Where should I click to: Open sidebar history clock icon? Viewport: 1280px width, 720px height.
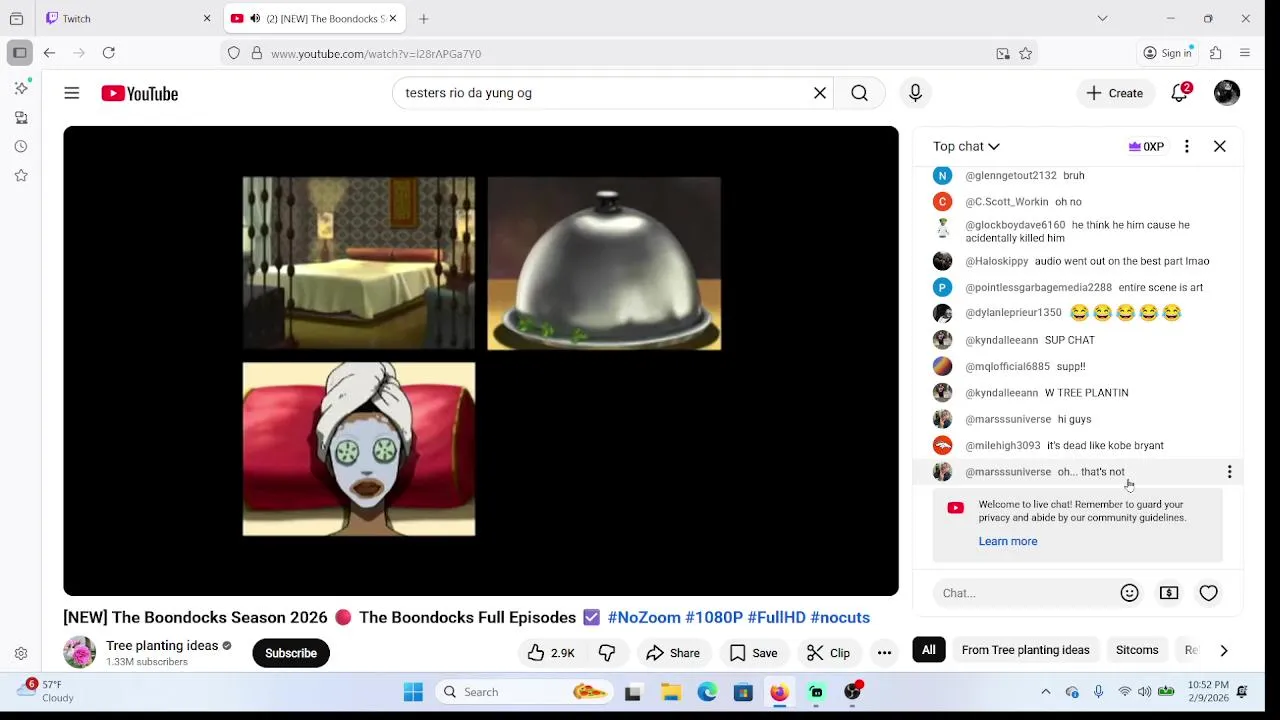[x=21, y=146]
